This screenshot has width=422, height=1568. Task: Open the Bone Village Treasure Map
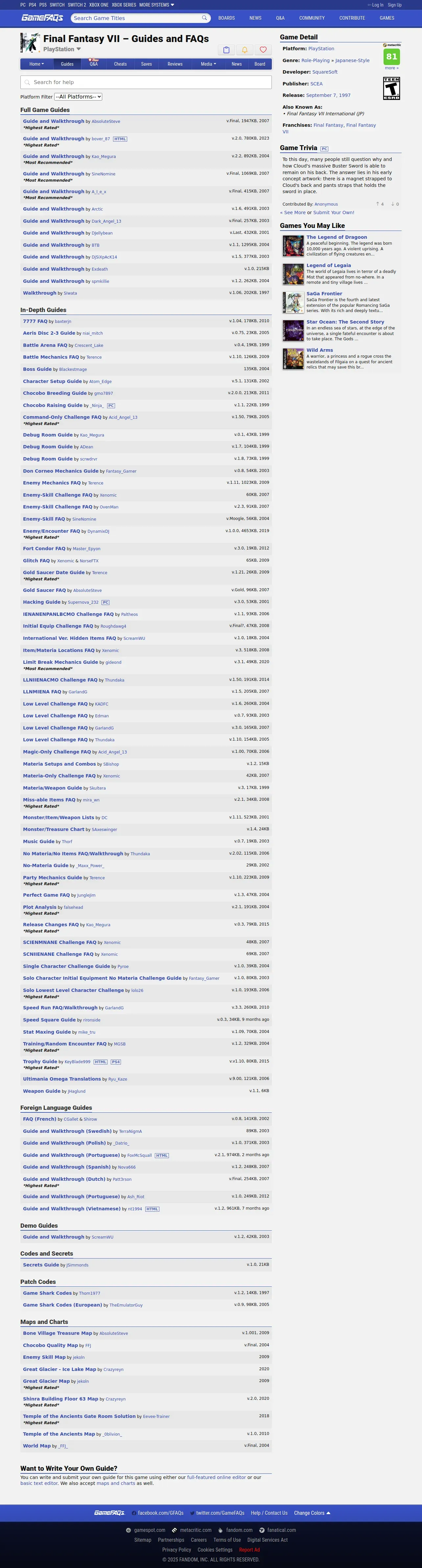pyautogui.click(x=57, y=1333)
